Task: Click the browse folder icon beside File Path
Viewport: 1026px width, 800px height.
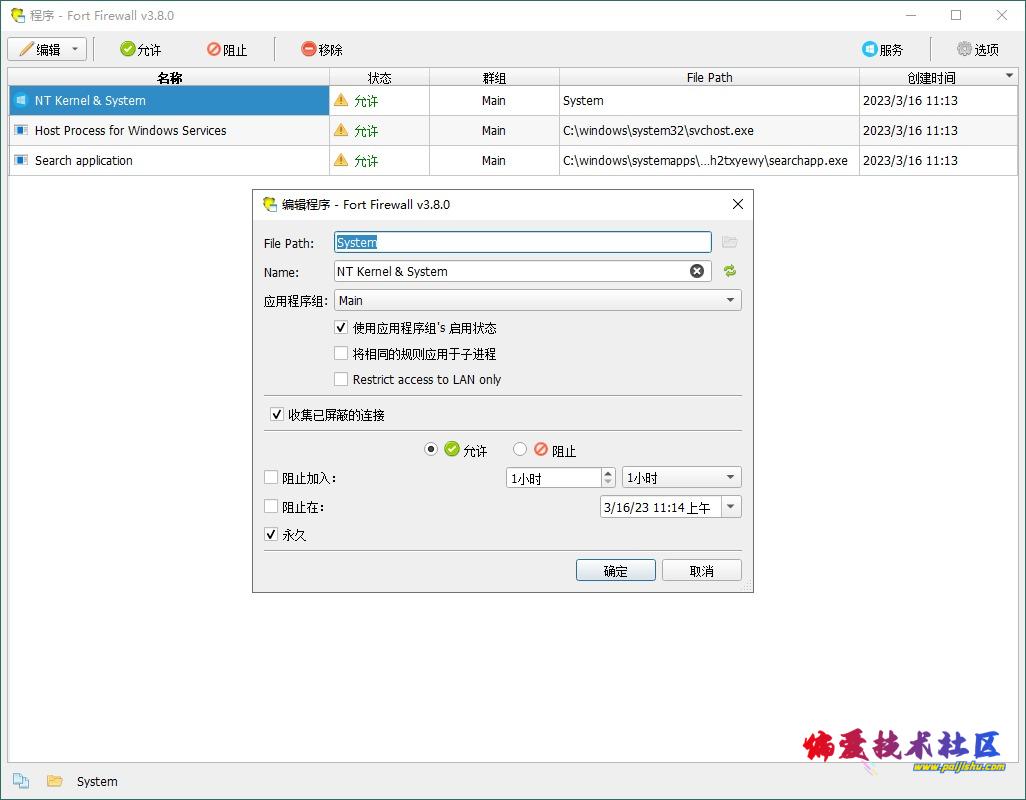Action: coord(730,242)
